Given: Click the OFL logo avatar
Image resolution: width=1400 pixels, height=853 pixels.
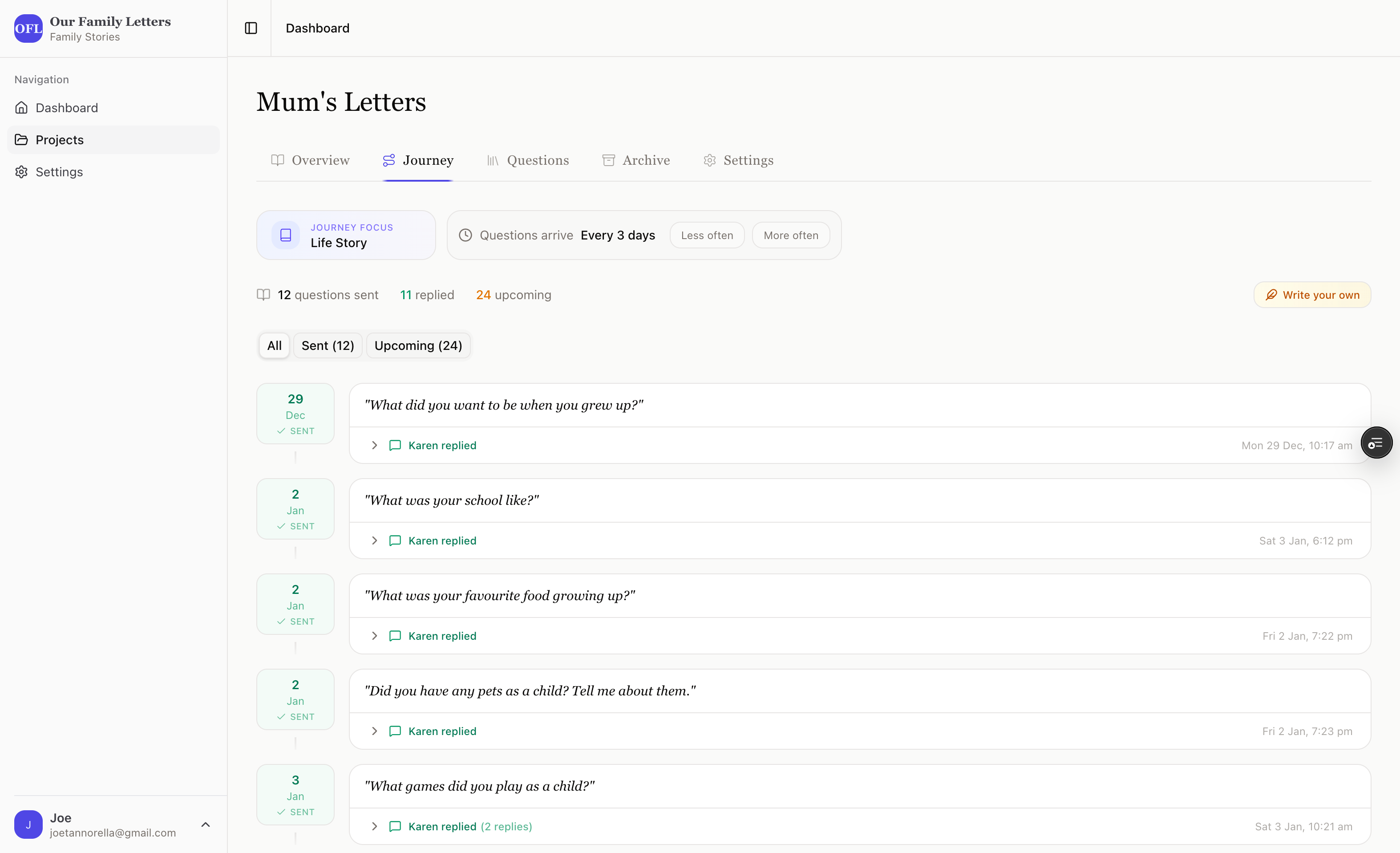Looking at the screenshot, I should pos(28,28).
